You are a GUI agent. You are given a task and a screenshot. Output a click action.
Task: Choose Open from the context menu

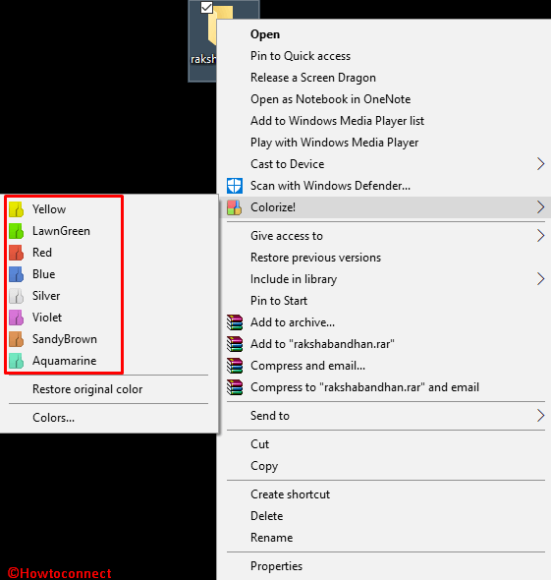265,34
